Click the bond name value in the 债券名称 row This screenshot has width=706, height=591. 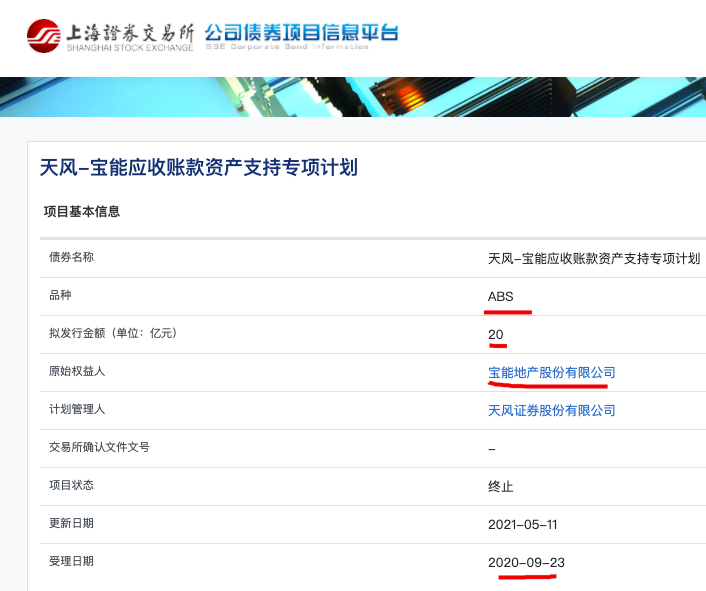click(594, 258)
